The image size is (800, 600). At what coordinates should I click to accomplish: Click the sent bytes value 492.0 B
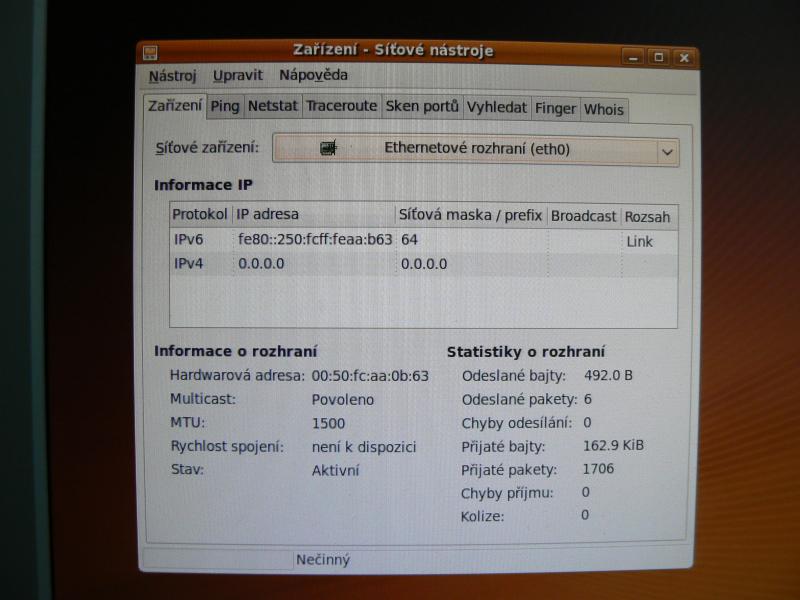[x=608, y=376]
